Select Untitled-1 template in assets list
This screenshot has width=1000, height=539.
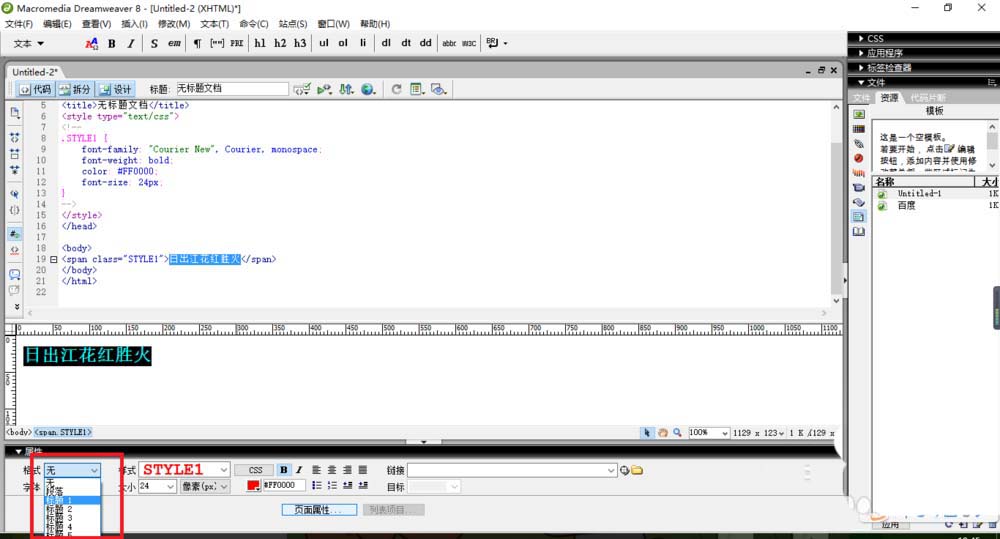click(x=919, y=193)
